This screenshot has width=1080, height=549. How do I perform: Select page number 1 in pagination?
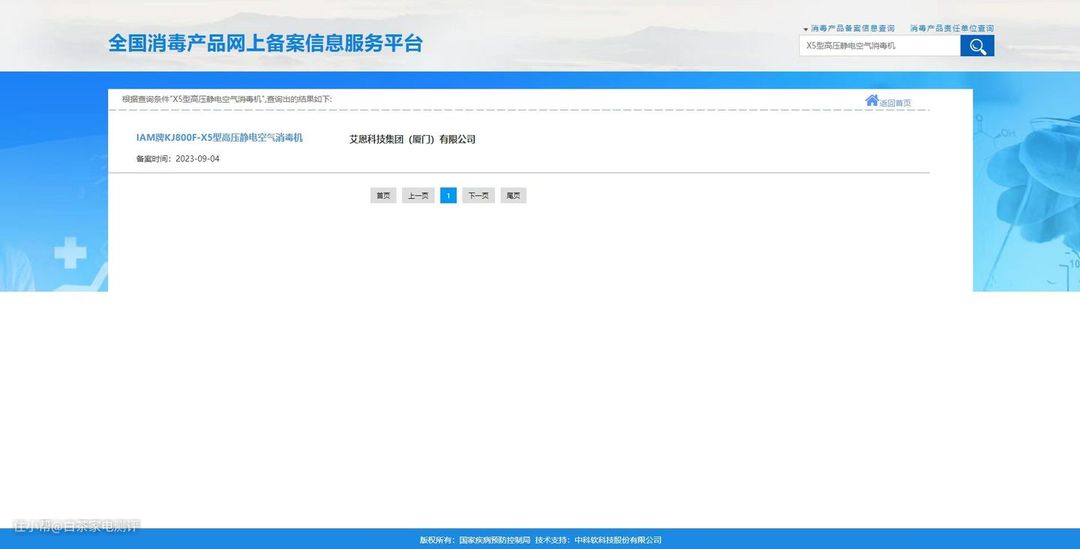coord(448,196)
